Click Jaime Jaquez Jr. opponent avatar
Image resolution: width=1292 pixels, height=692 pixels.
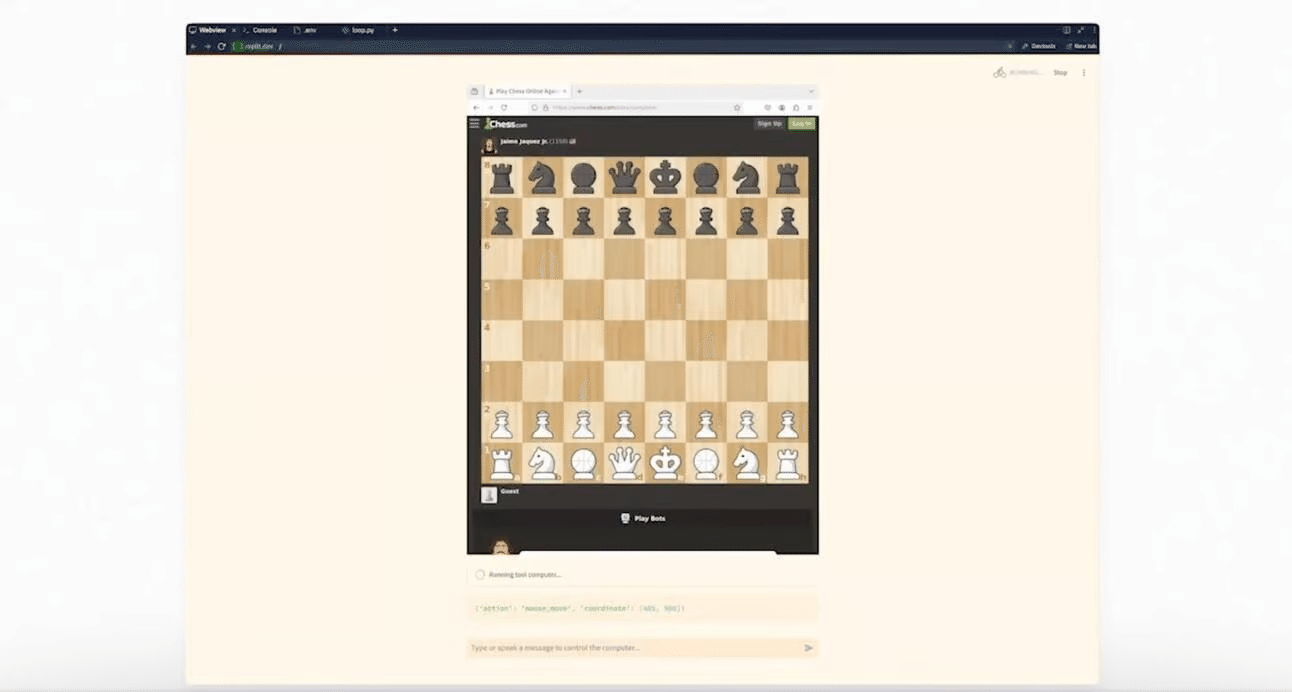(x=489, y=144)
